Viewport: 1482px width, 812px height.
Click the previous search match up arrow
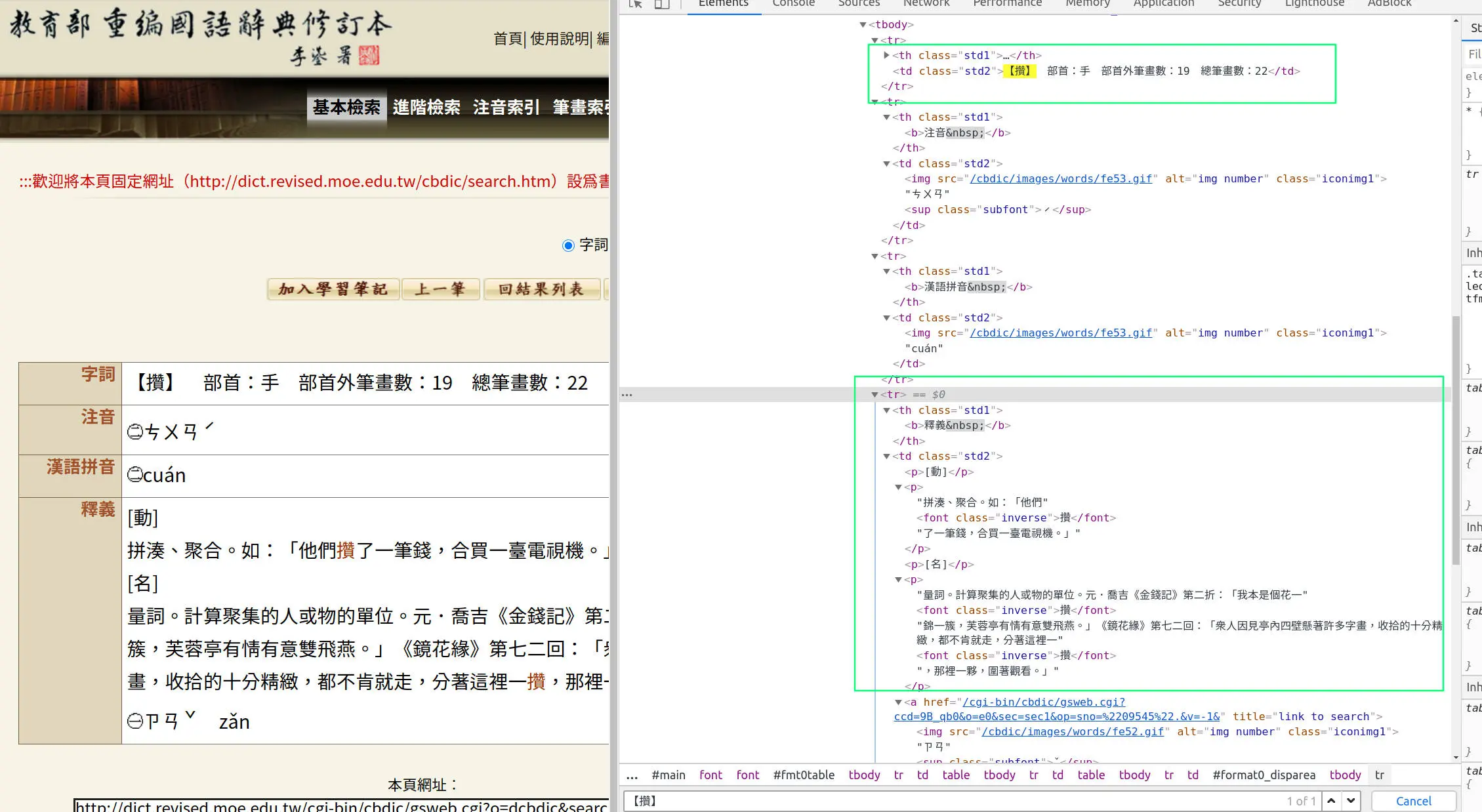(1330, 801)
